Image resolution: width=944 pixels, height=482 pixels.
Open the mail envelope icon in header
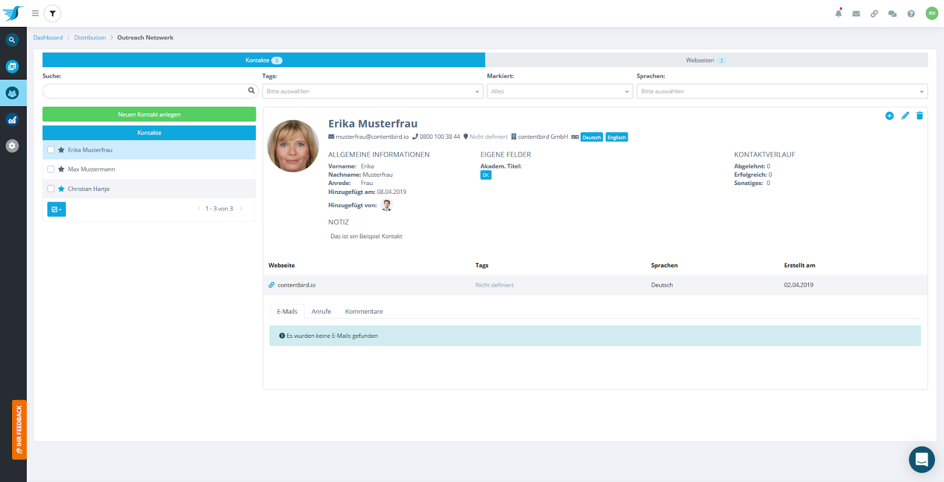(856, 14)
